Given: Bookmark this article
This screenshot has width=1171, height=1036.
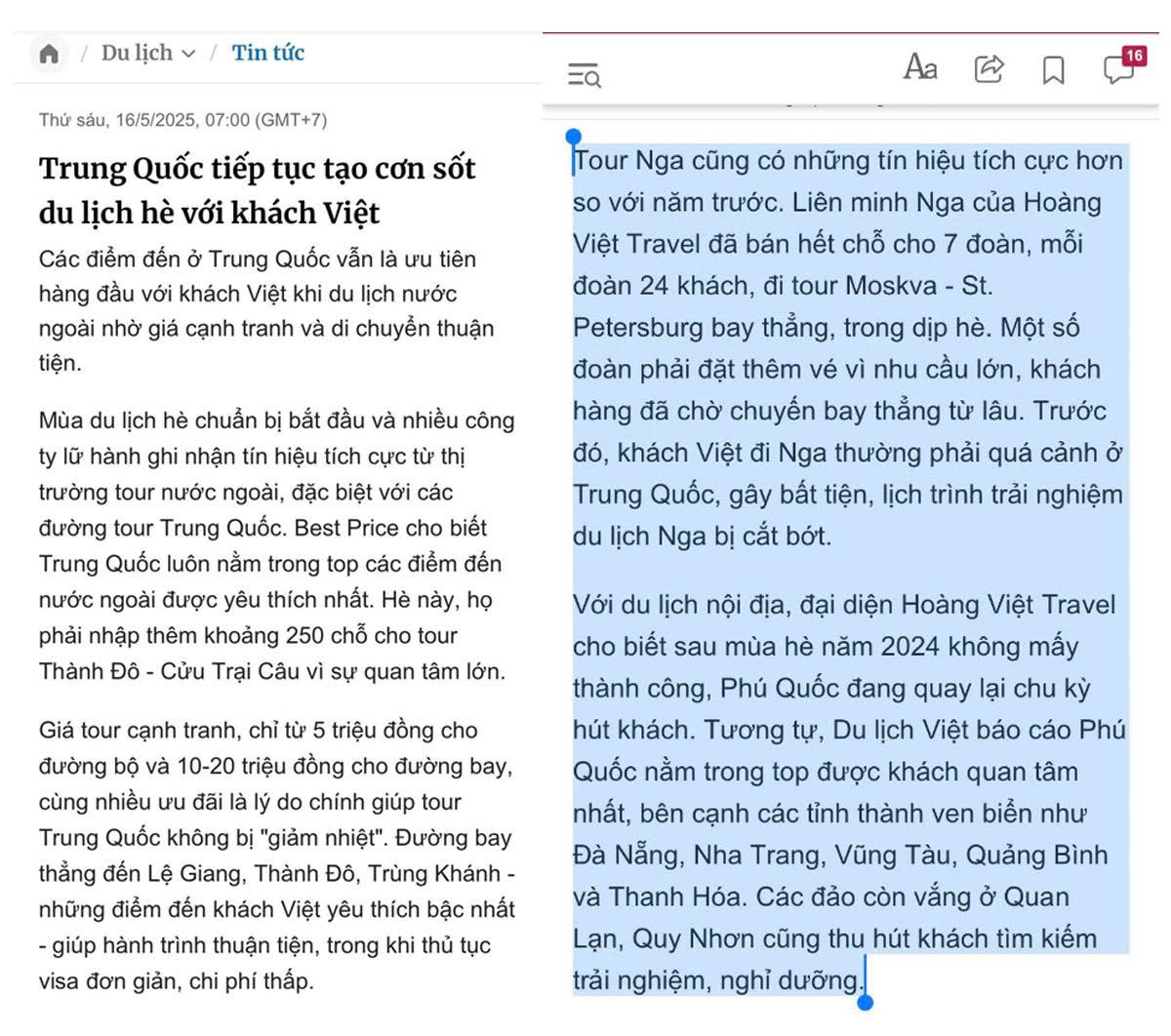Looking at the screenshot, I should [x=1054, y=70].
